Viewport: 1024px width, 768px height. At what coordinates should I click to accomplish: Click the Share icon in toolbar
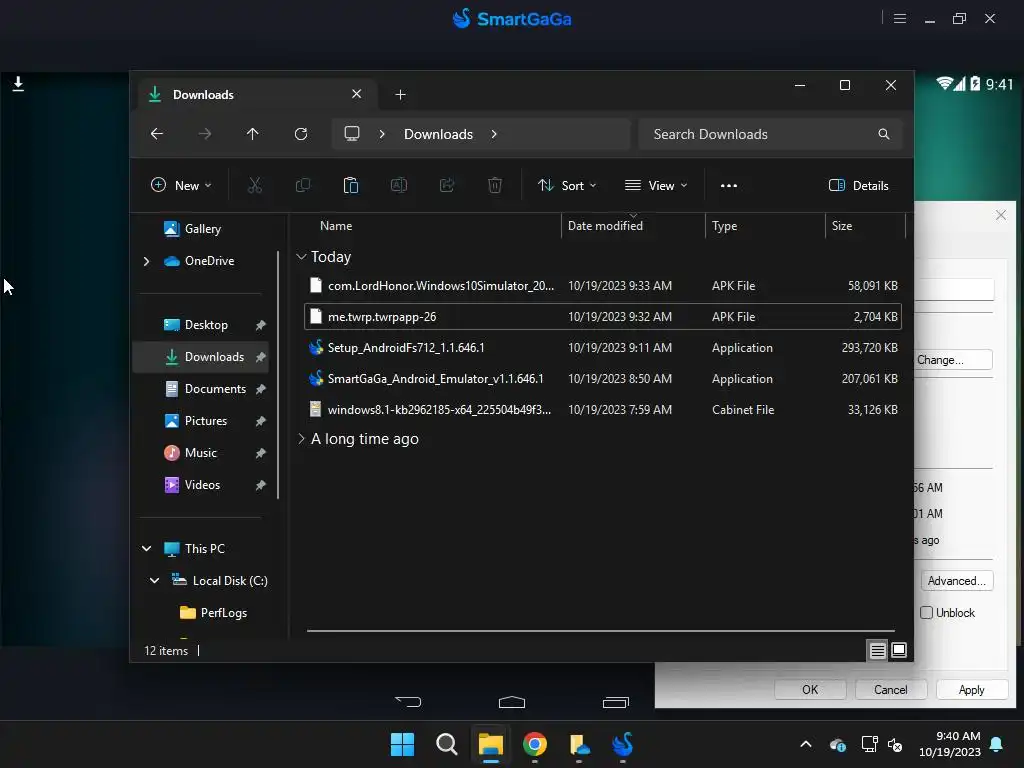point(447,185)
